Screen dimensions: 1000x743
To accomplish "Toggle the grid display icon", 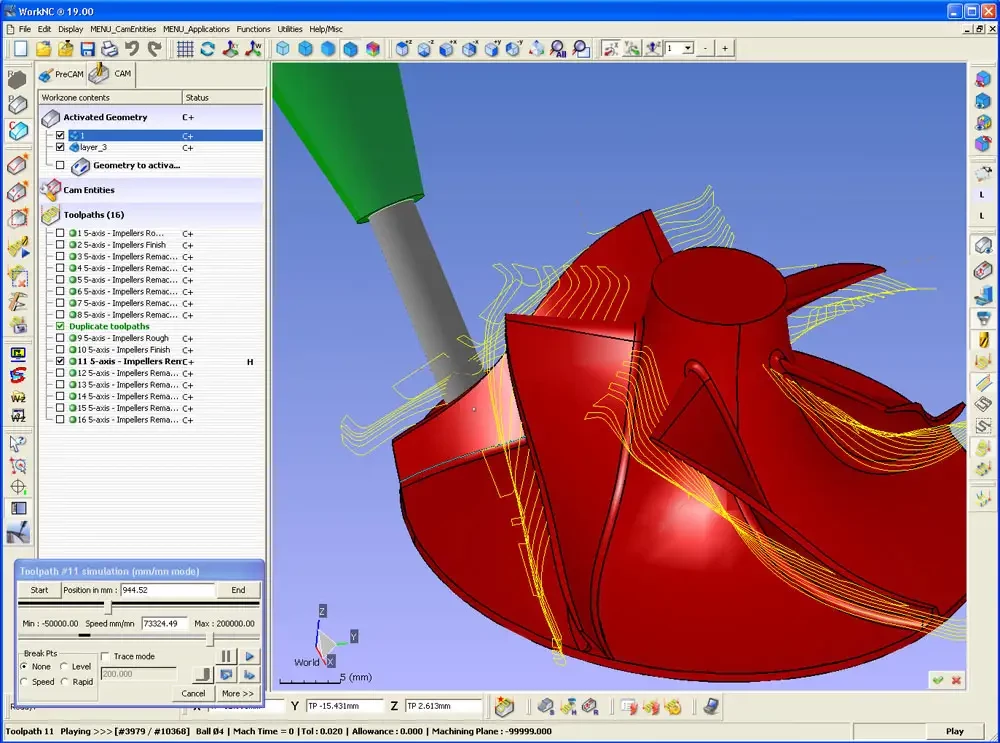I will [x=185, y=48].
